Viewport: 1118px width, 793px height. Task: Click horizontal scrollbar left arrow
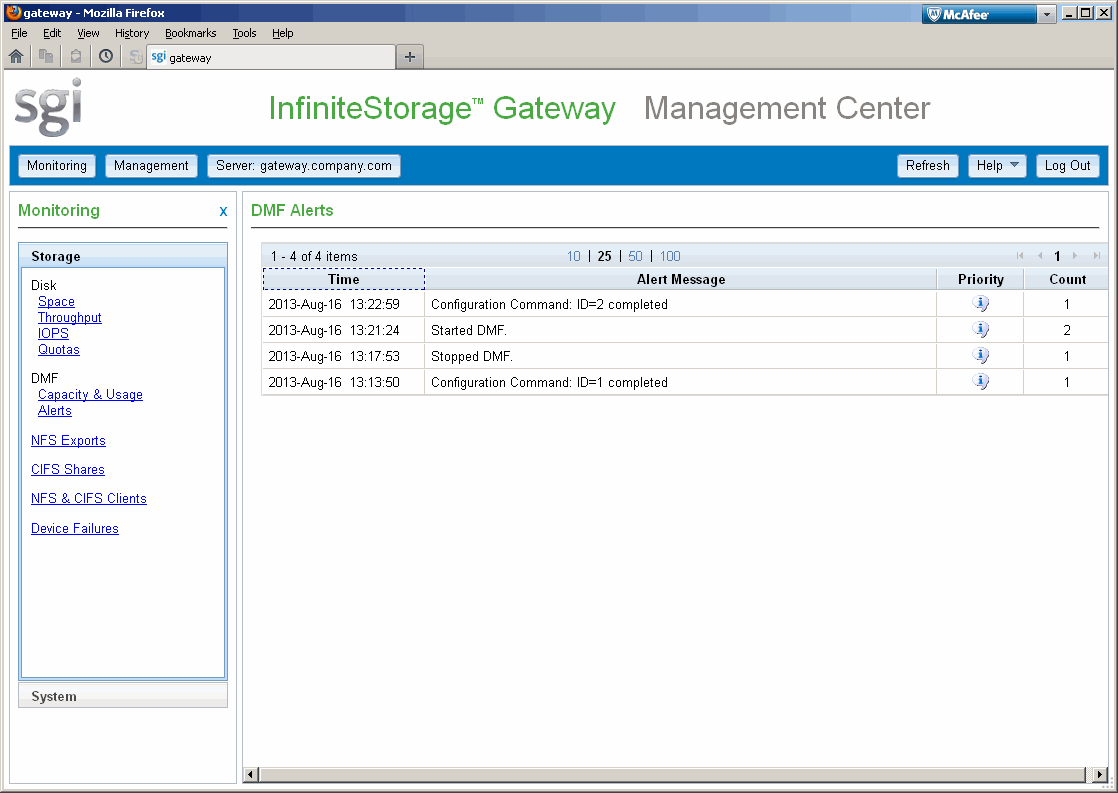pyautogui.click(x=250, y=774)
